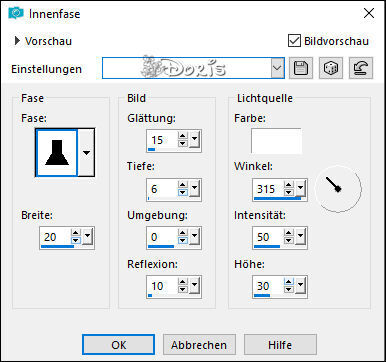
Task: Click the randomize parameters dice icon
Action: [331, 68]
